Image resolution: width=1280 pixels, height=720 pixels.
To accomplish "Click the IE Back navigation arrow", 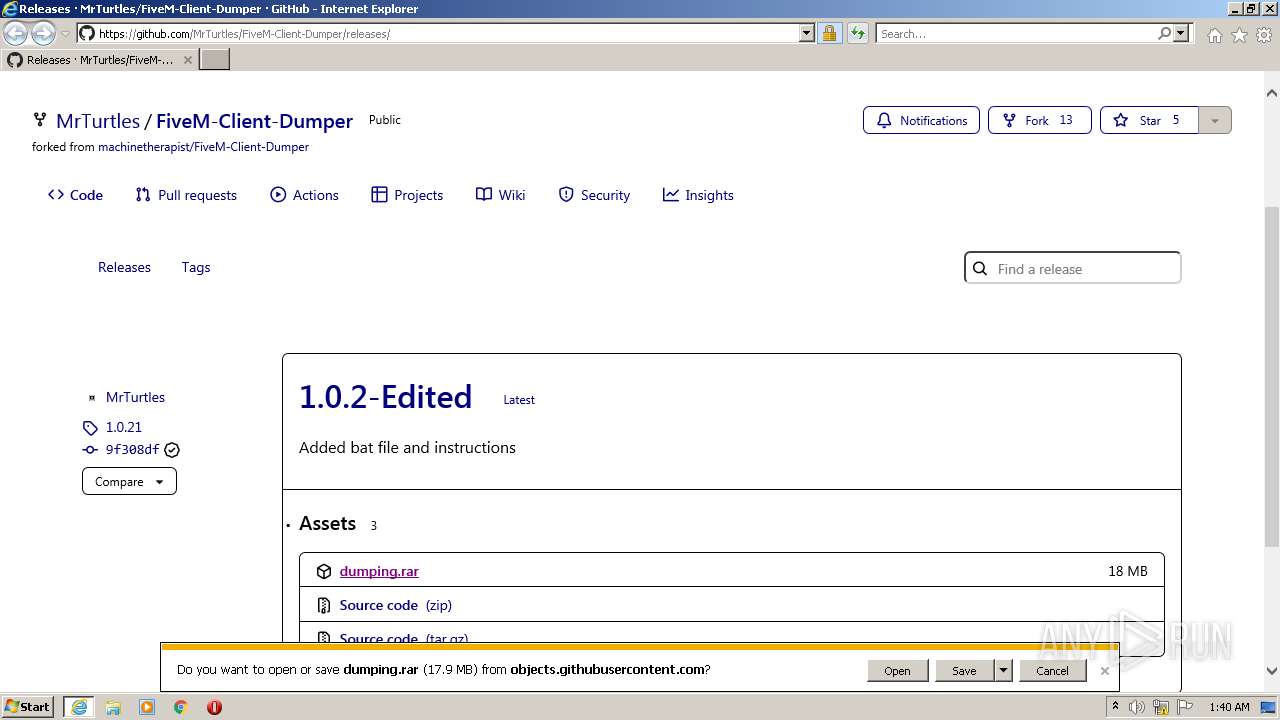I will click(16, 34).
